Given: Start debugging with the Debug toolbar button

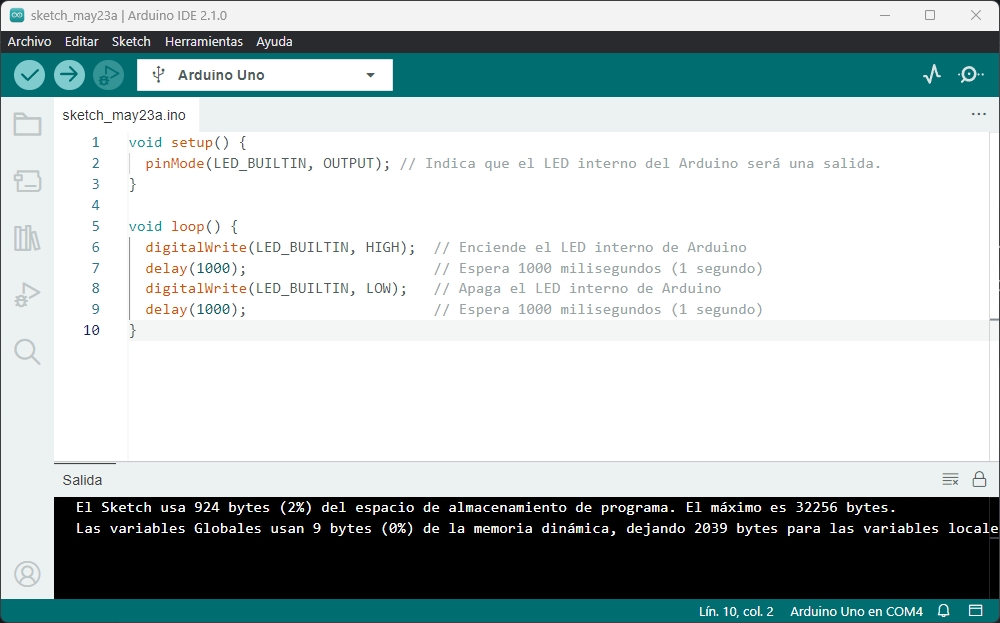Looking at the screenshot, I should click(108, 75).
